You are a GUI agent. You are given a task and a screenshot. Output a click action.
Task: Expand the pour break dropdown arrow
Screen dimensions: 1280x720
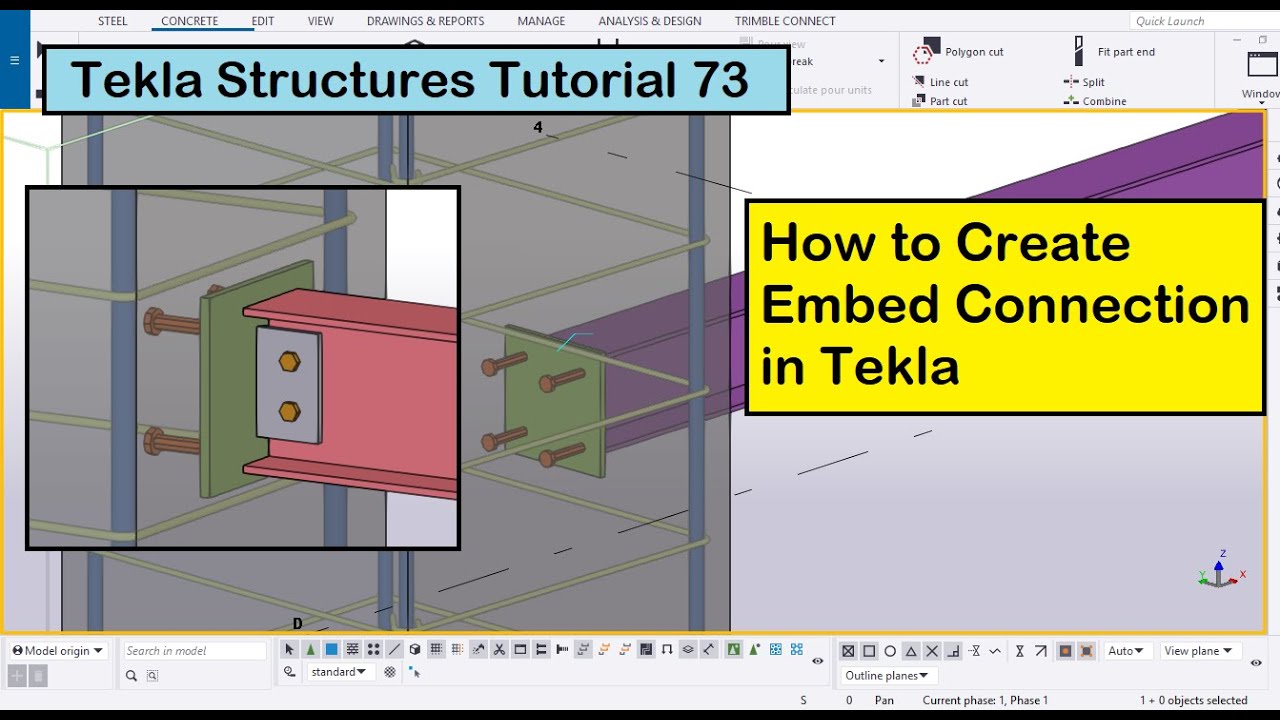pos(881,62)
